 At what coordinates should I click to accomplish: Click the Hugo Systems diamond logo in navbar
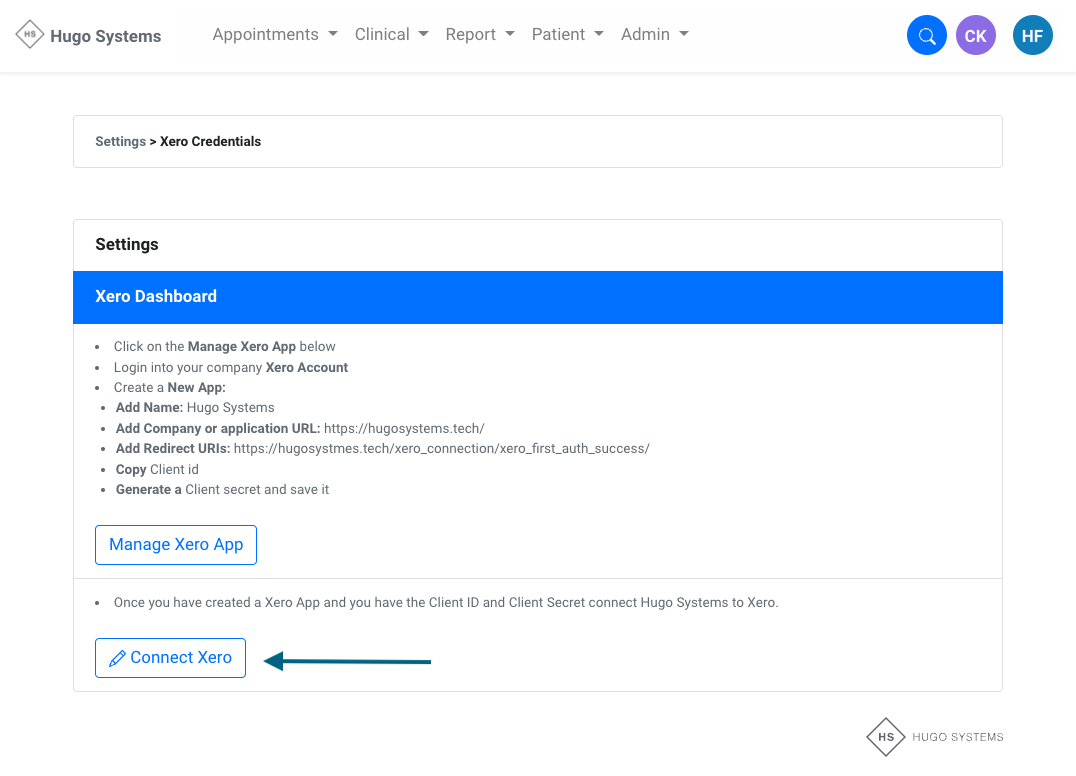(30, 35)
